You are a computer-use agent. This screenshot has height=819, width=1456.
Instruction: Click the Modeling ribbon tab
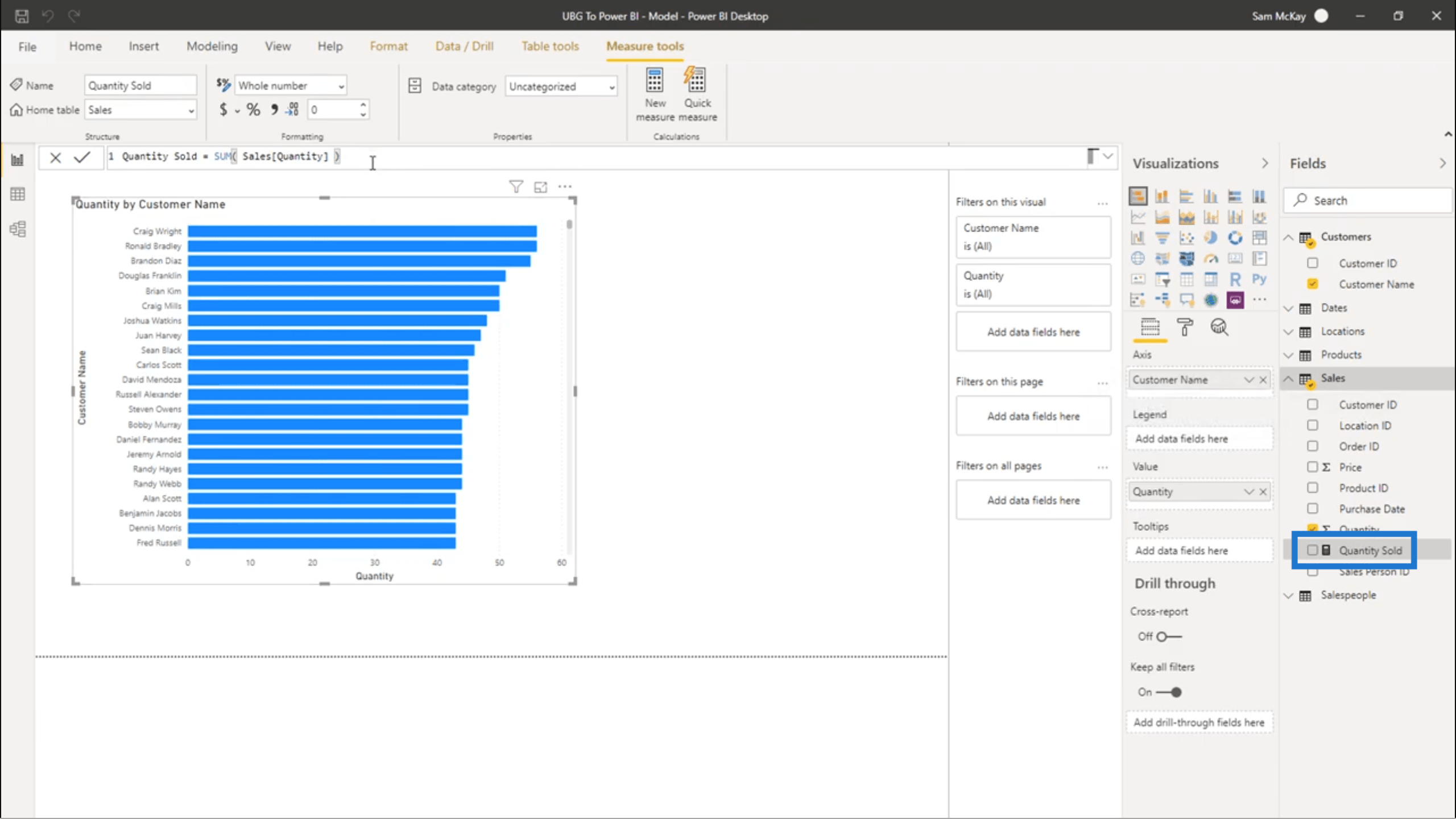tap(211, 46)
